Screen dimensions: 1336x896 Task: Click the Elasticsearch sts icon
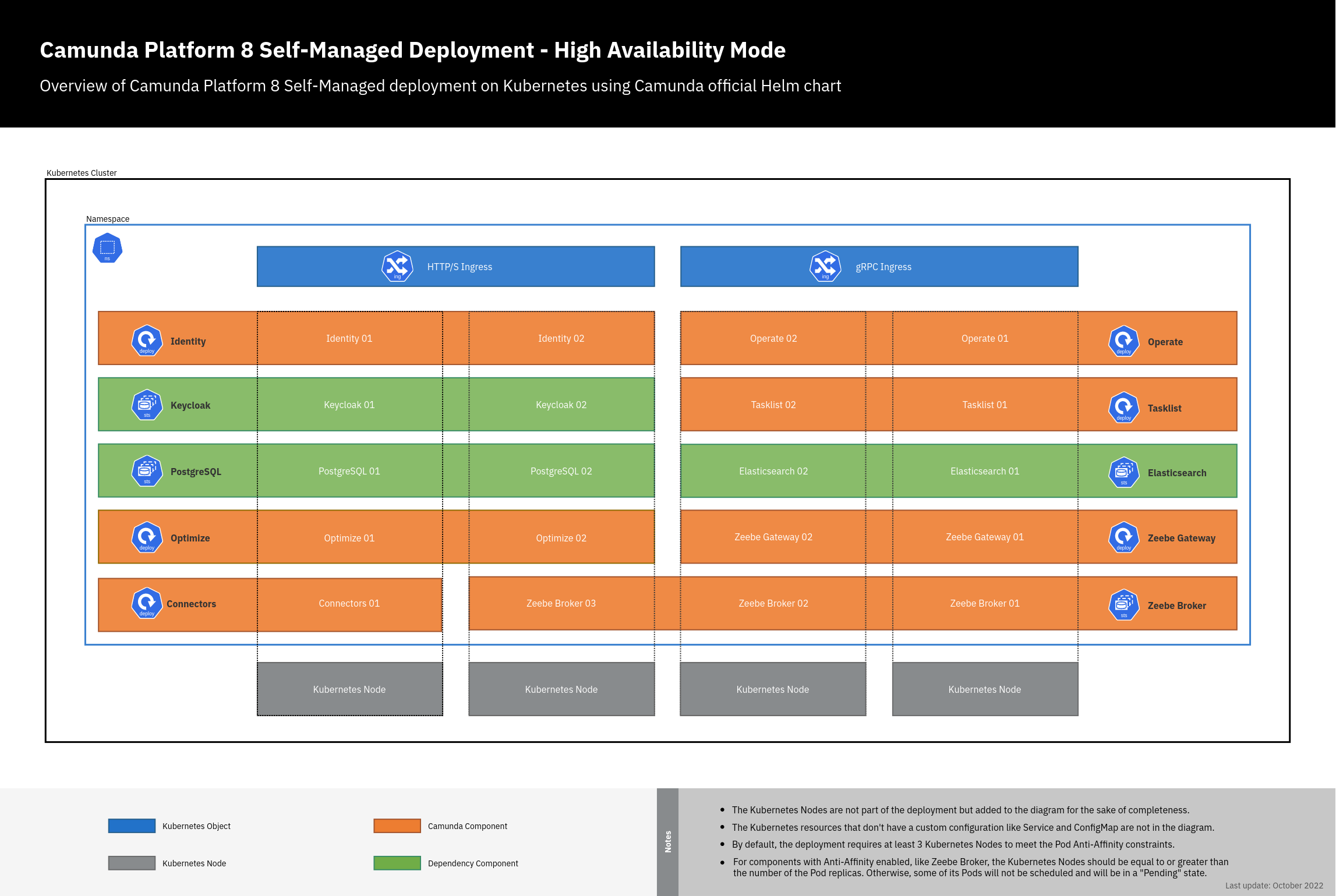coord(1123,472)
